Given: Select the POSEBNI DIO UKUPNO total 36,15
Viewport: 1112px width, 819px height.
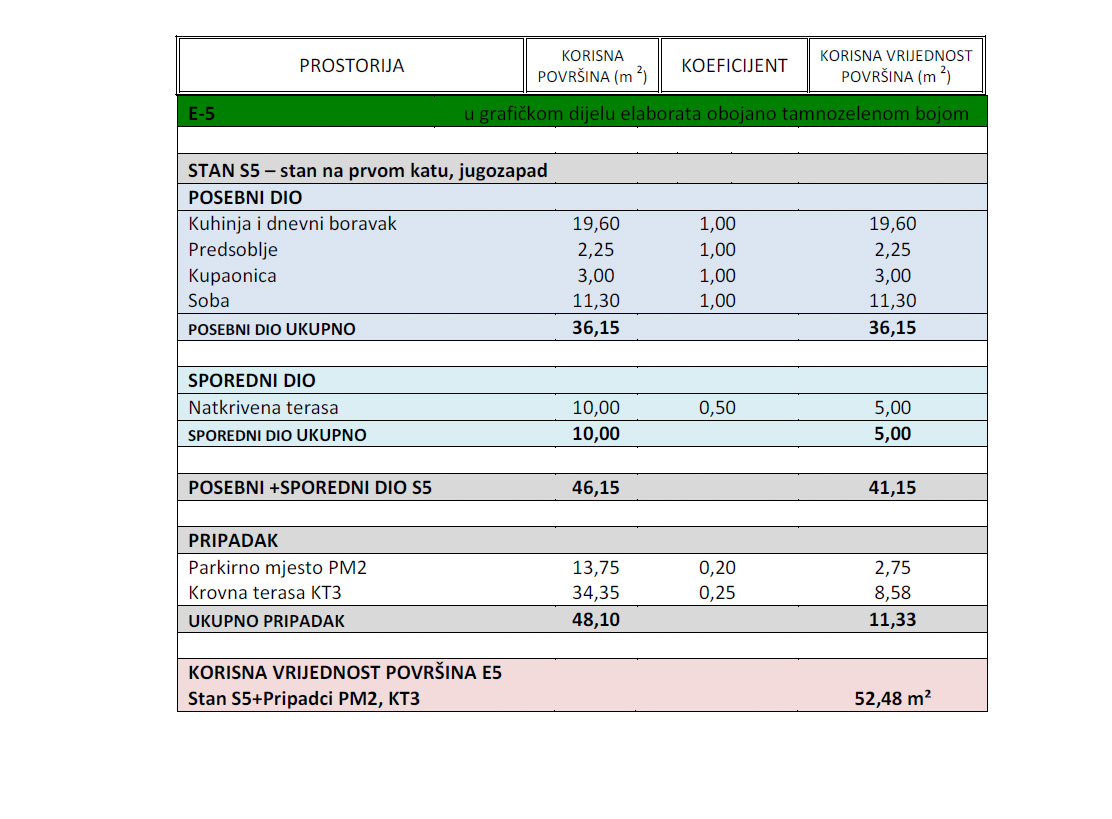Looking at the screenshot, I should coord(596,328).
